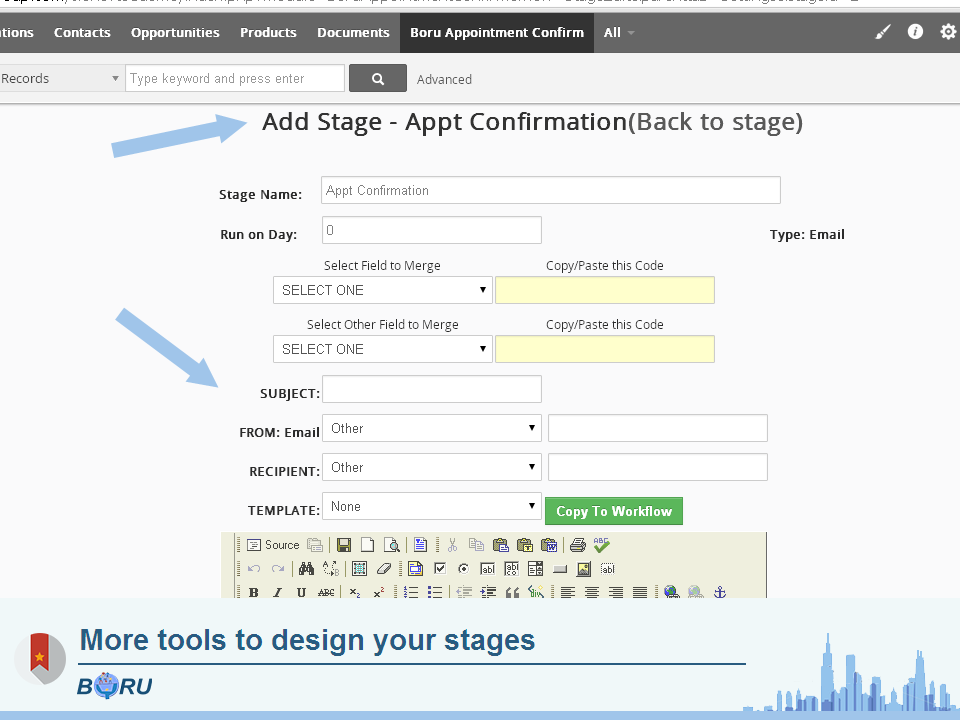Insert a Selection Field via editor icon
Image resolution: width=960 pixels, height=720 pixels.
click(535, 569)
